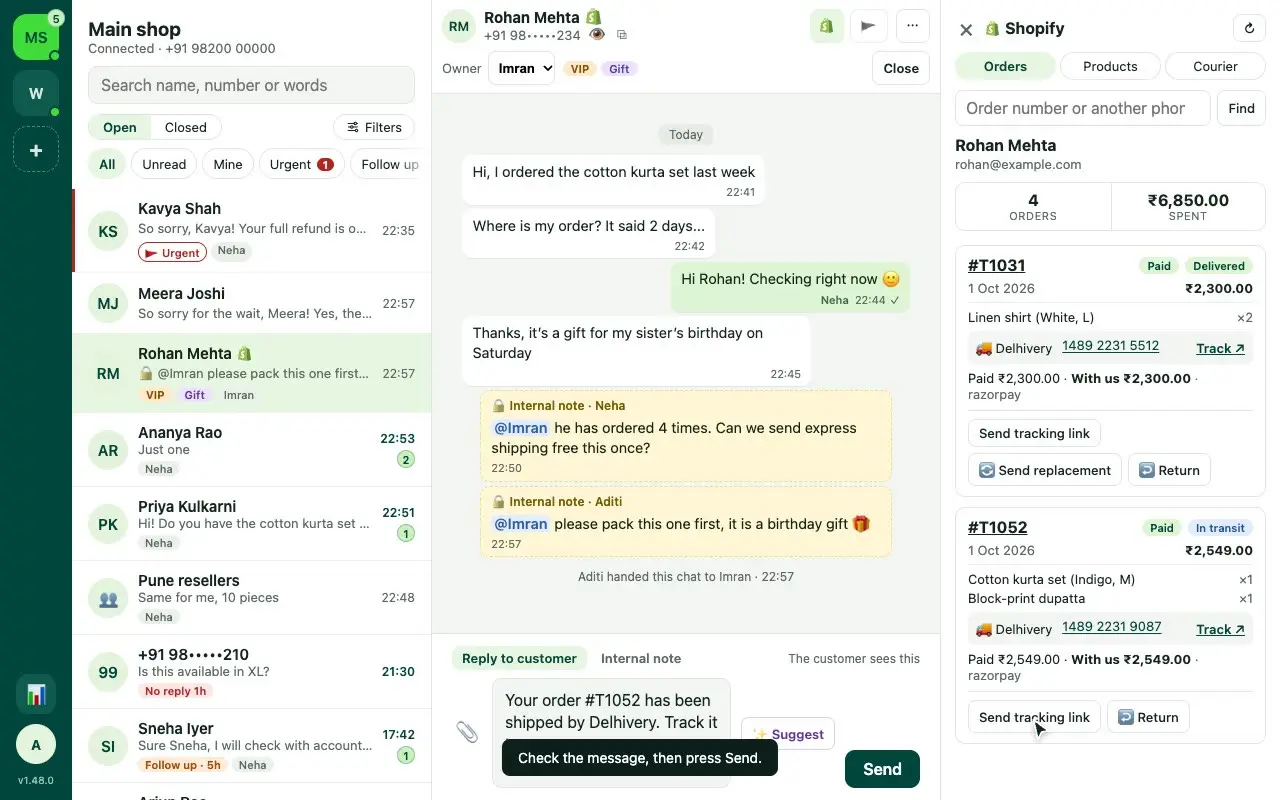Show Mine chats filter
The height and width of the screenshot is (800, 1280).
tap(228, 164)
